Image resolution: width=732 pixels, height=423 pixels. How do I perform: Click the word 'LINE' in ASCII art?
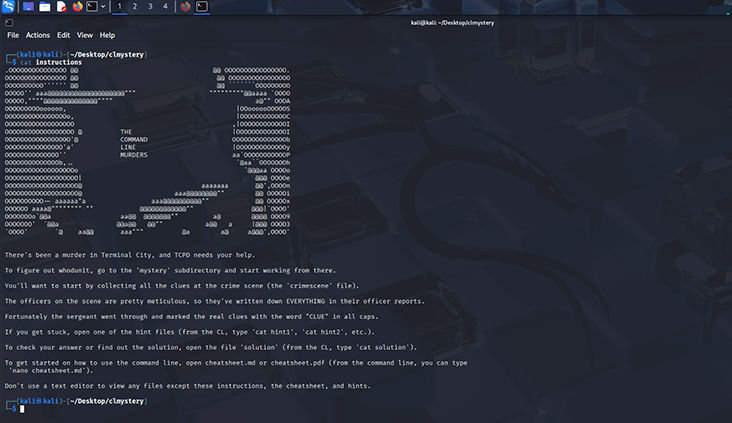click(128, 147)
